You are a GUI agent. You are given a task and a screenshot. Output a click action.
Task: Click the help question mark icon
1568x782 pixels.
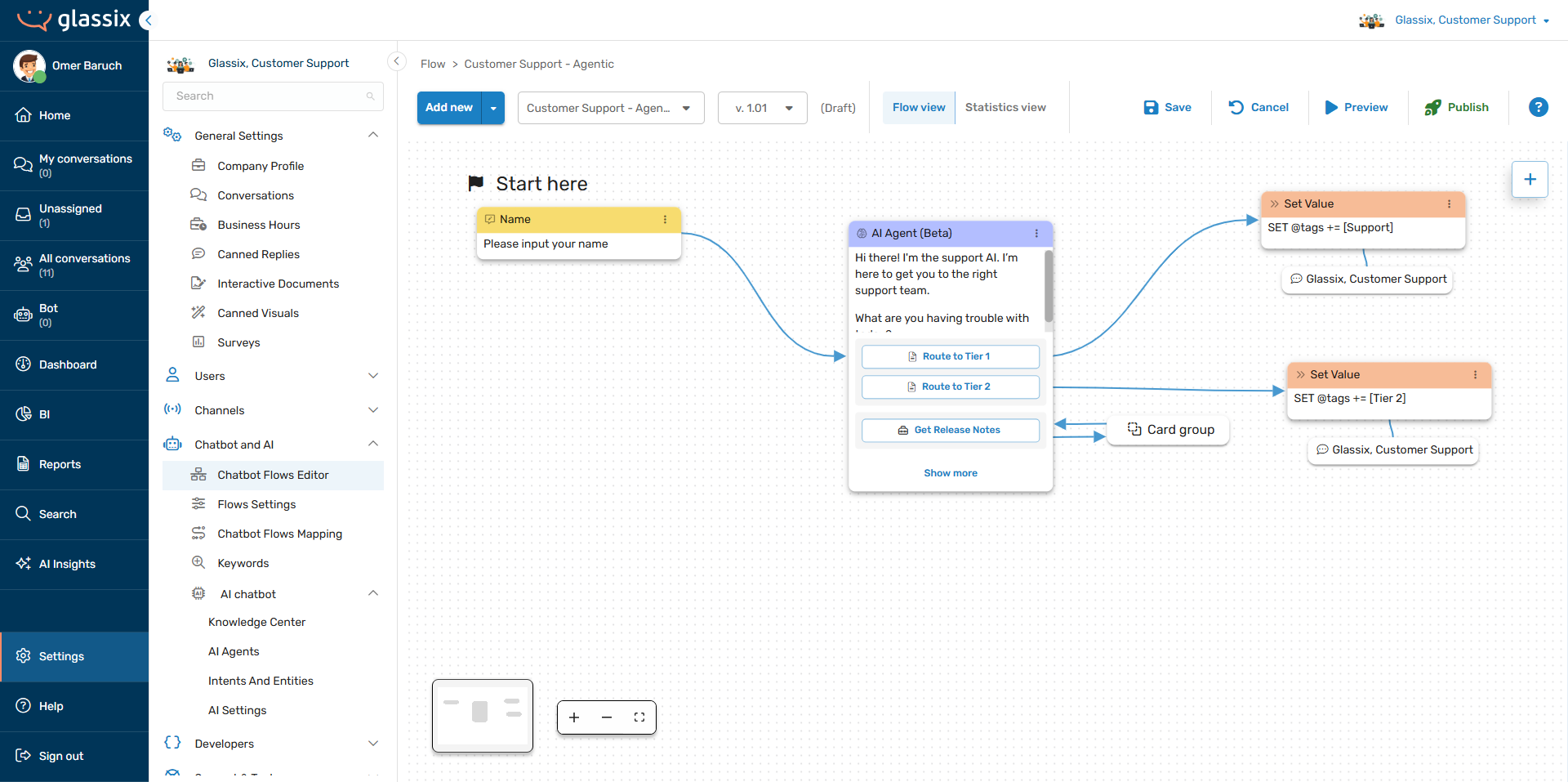[1538, 107]
